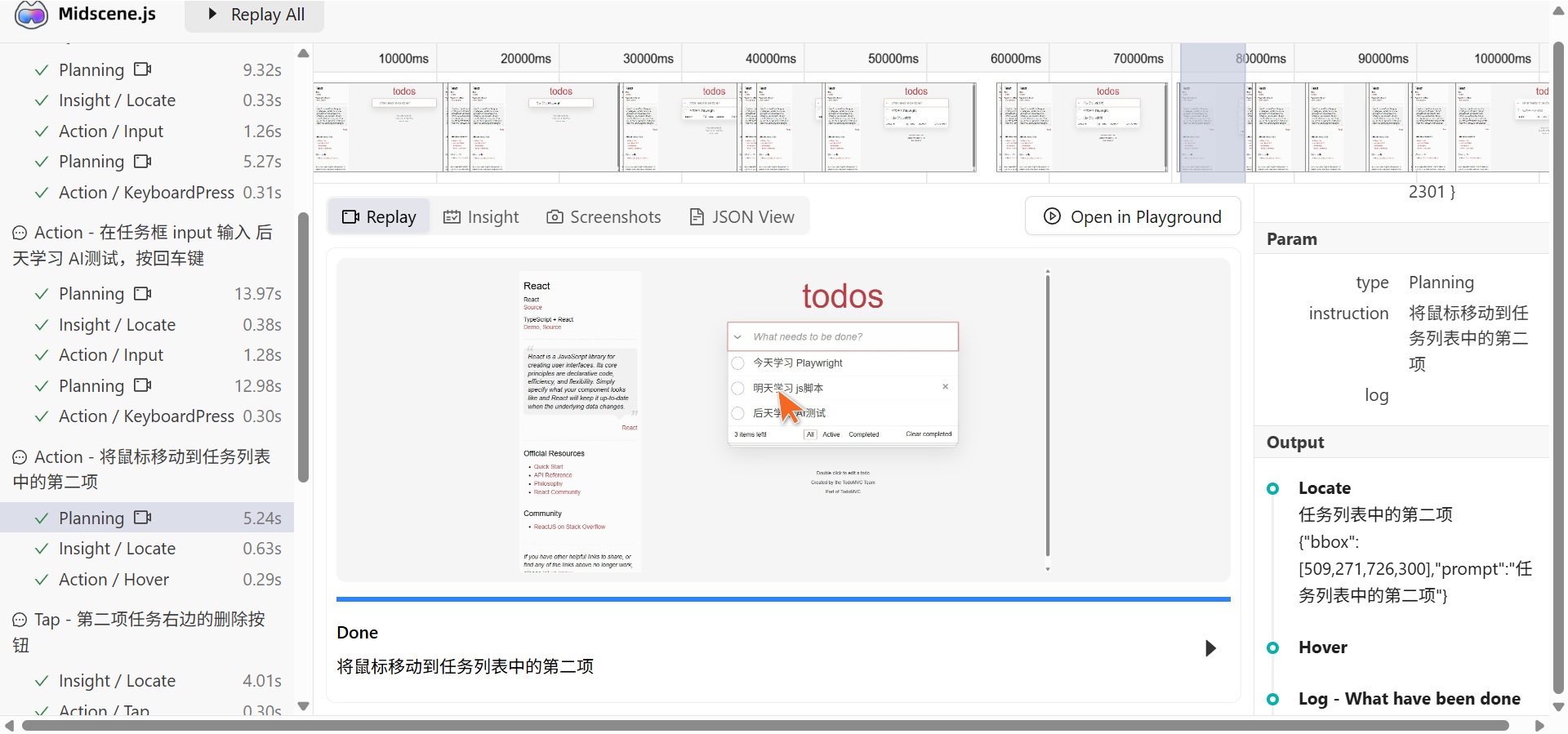The height and width of the screenshot is (734, 1568).
Task: Click video icon next to 9.32s Planning
Action: point(143,69)
